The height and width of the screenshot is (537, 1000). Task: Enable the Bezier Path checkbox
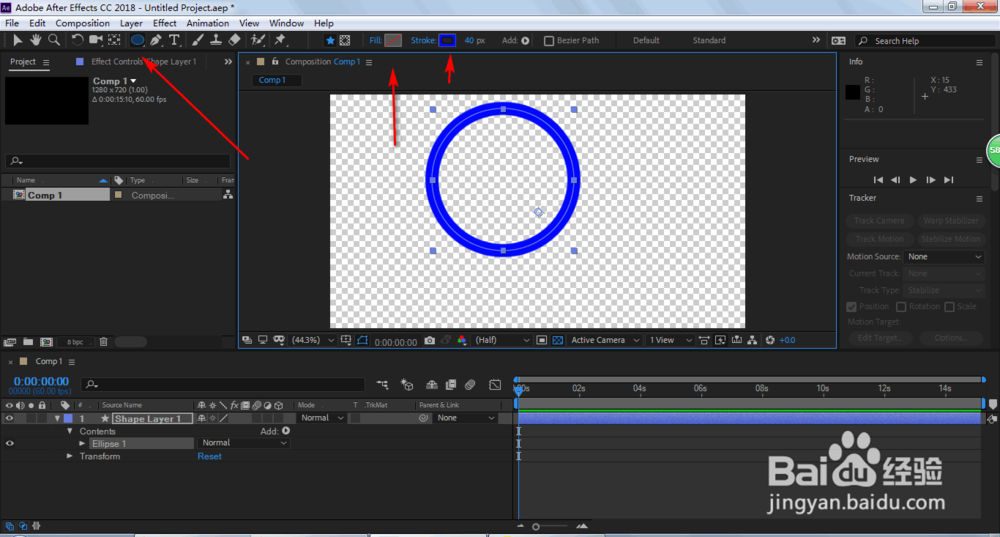pos(548,41)
